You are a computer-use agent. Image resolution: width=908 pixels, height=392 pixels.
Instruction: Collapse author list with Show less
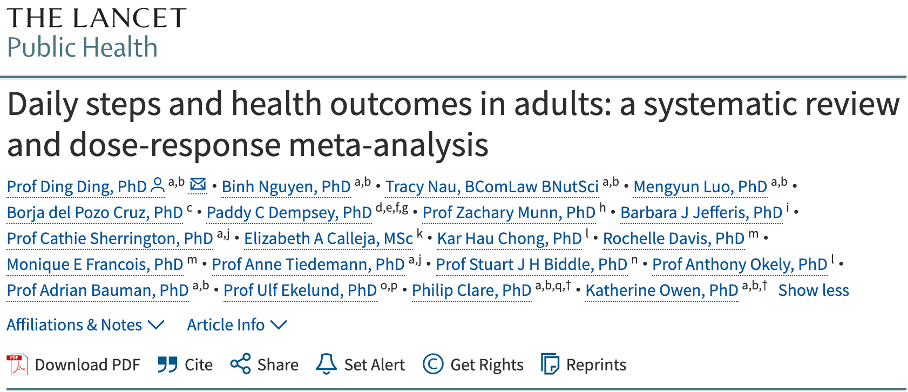(x=813, y=290)
